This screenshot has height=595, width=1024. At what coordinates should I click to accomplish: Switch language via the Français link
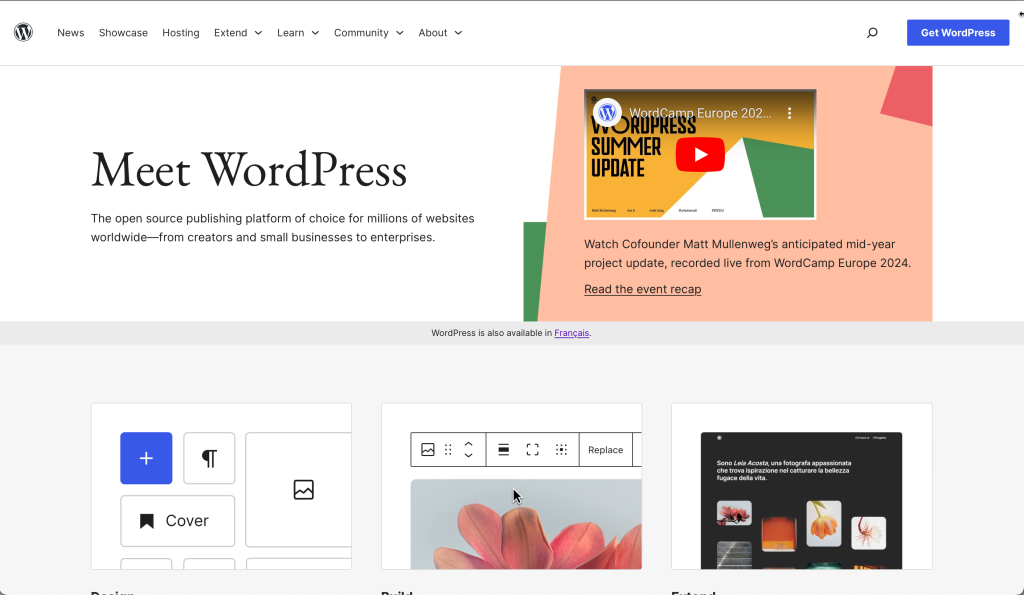coord(571,333)
